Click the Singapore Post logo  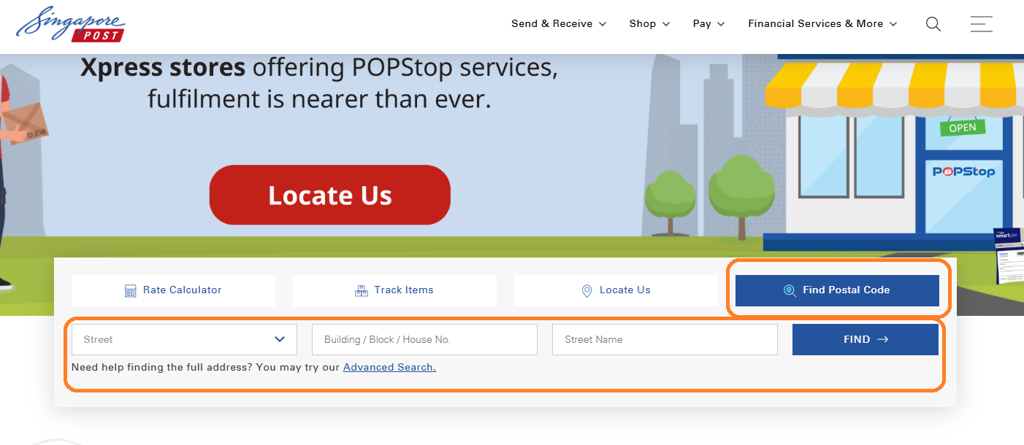coord(70,25)
